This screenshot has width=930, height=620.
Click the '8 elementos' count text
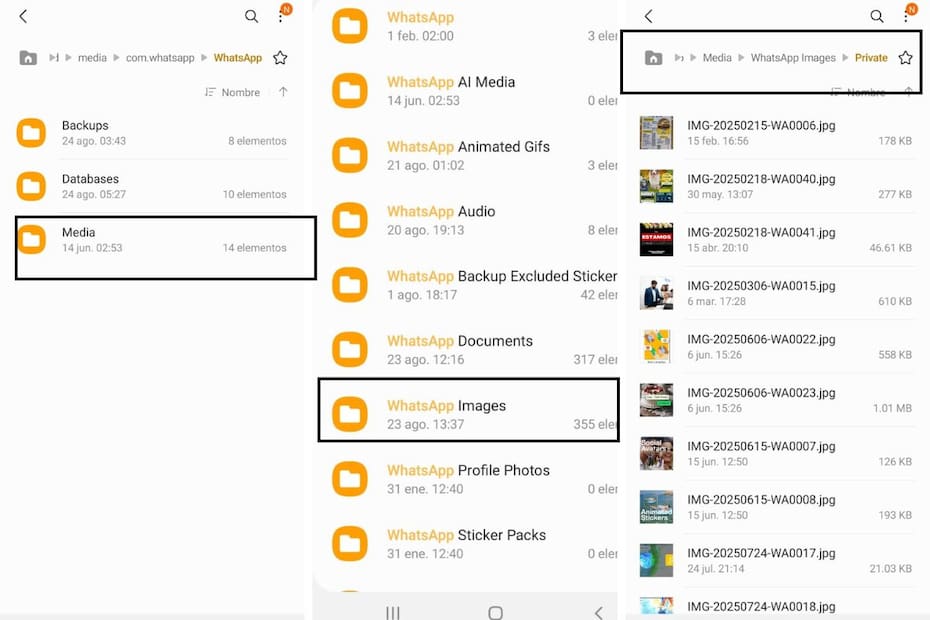[x=257, y=141]
